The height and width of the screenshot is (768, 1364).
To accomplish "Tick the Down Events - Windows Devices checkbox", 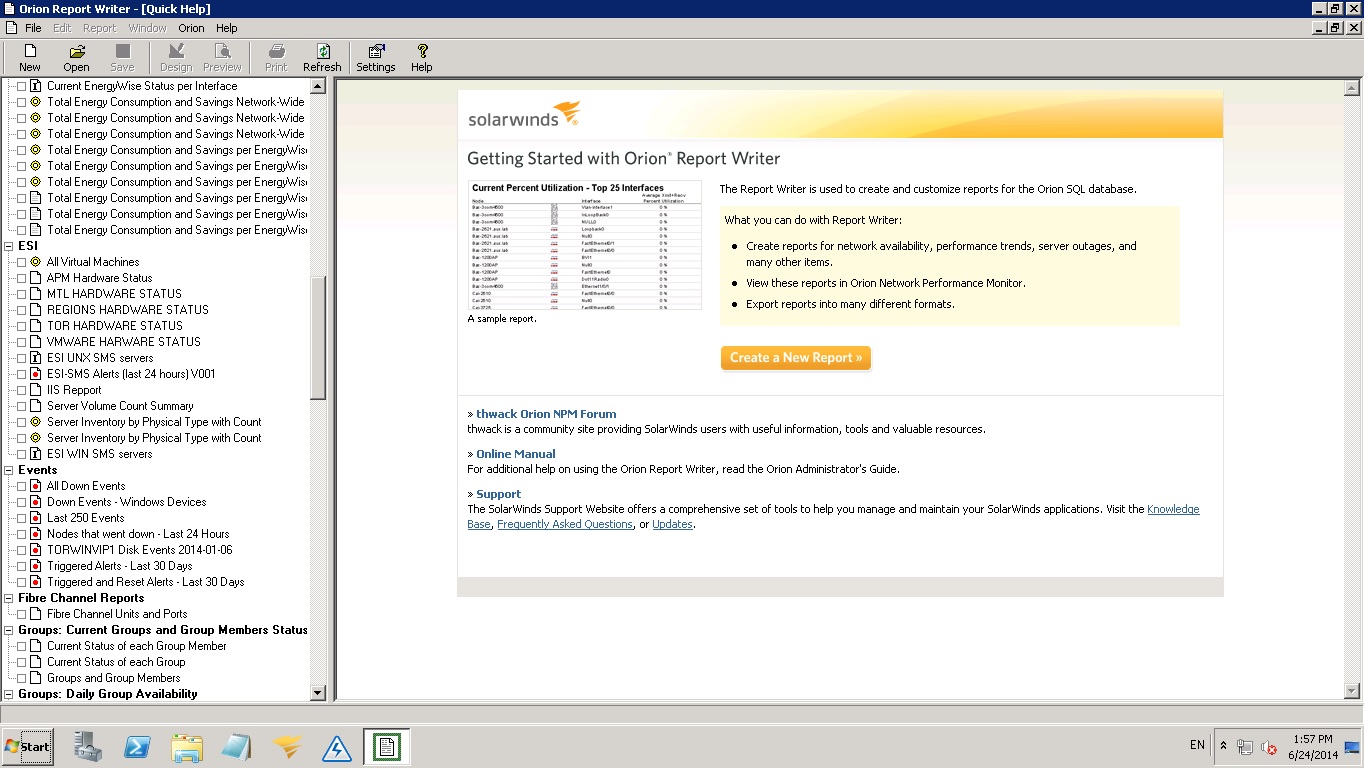I will tap(21, 502).
